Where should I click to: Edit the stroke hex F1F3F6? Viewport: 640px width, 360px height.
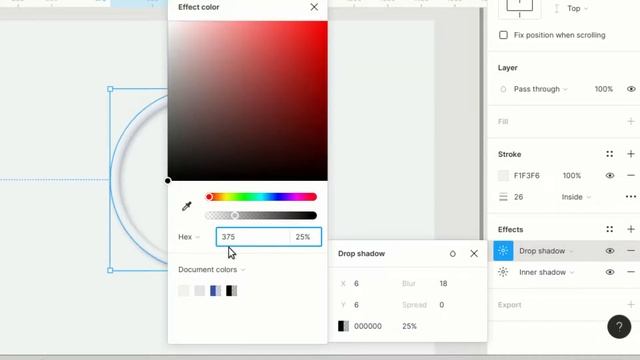click(x=527, y=176)
